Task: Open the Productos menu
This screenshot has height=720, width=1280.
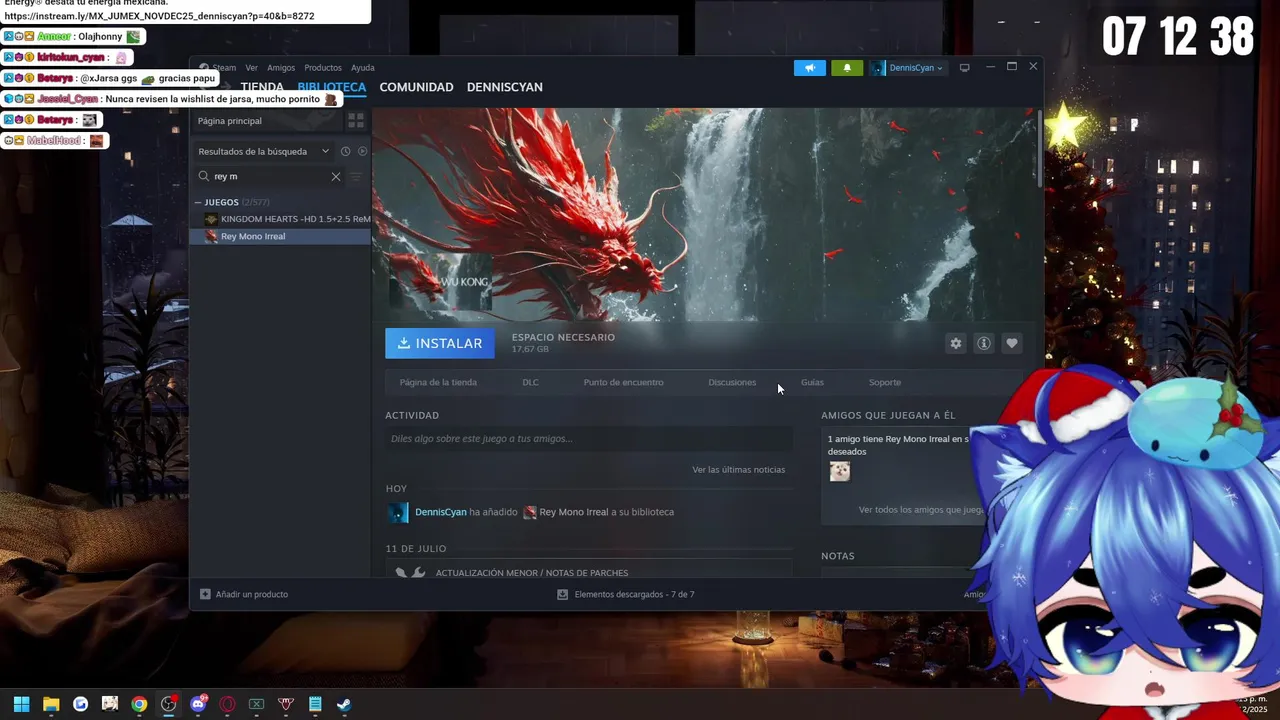Action: [323, 68]
